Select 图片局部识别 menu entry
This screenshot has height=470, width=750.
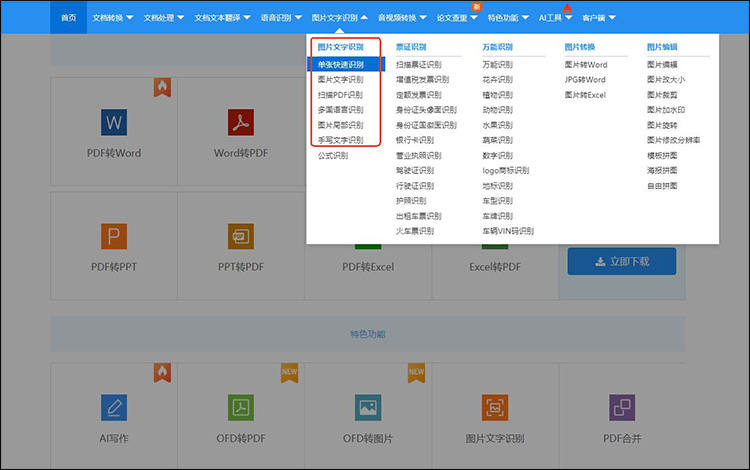click(x=341, y=125)
